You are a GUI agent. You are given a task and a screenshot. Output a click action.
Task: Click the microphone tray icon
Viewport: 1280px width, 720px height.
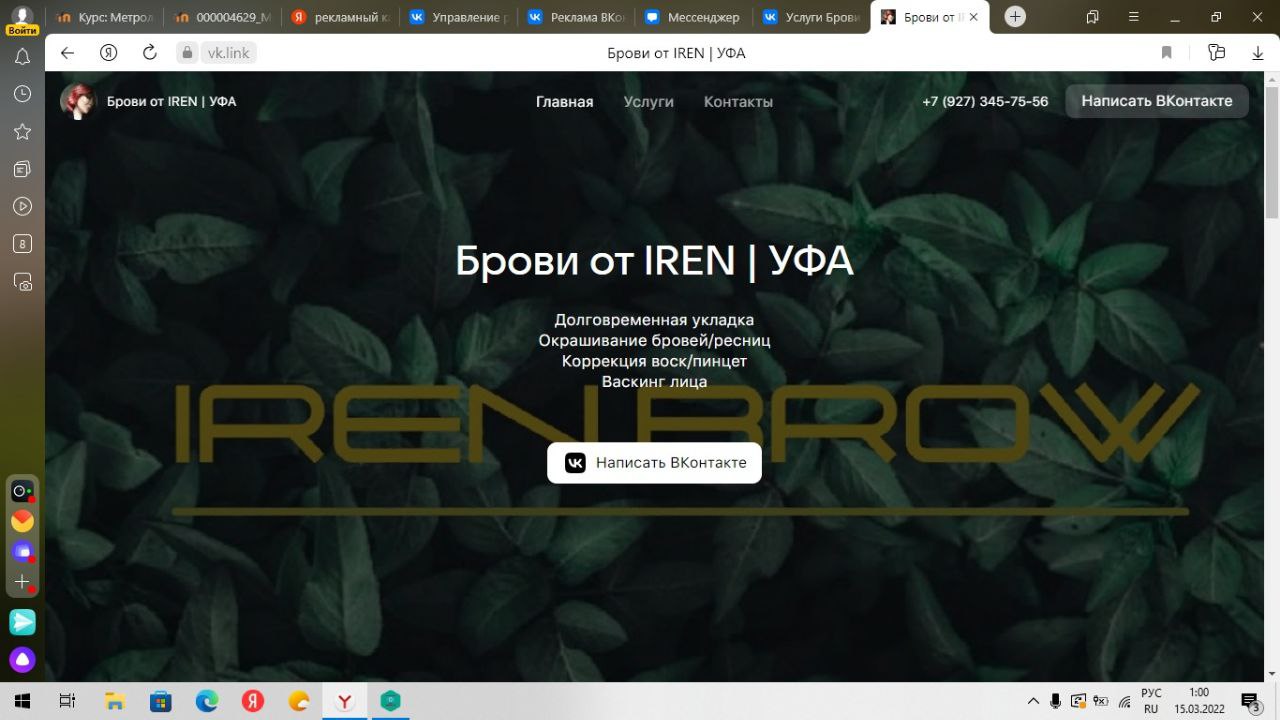1056,702
